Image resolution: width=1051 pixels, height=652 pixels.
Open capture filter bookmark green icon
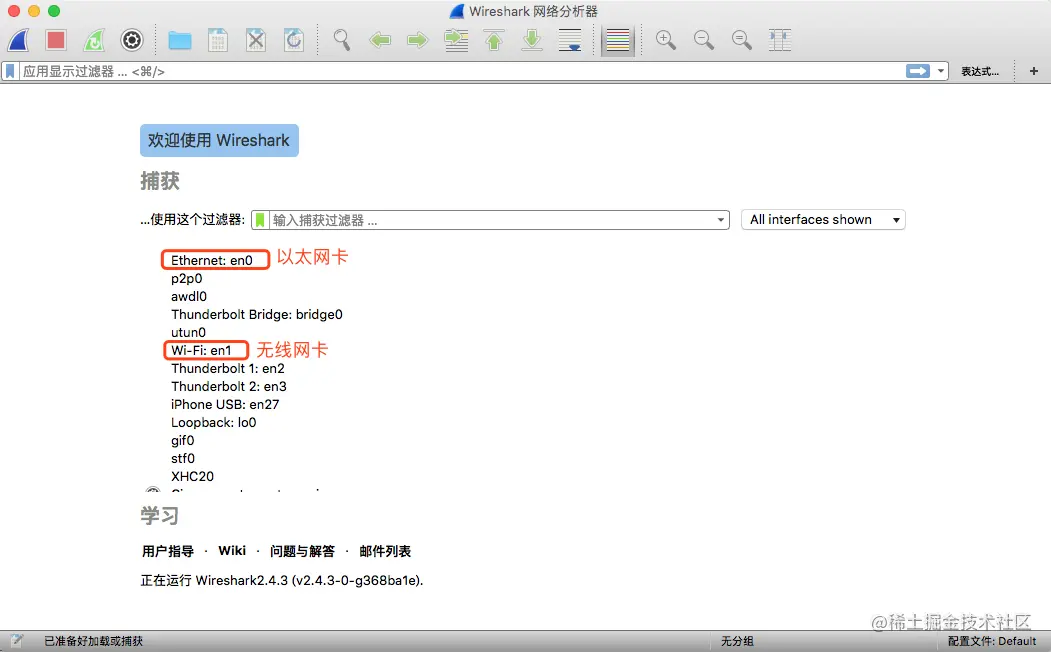point(260,220)
